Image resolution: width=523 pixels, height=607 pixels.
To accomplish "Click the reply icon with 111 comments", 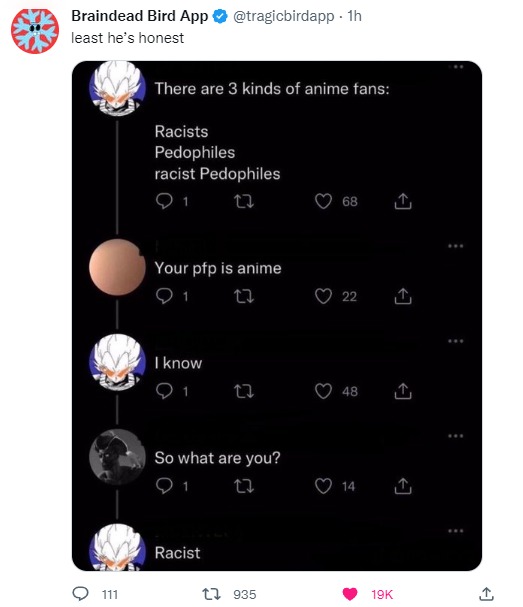I will click(81, 593).
